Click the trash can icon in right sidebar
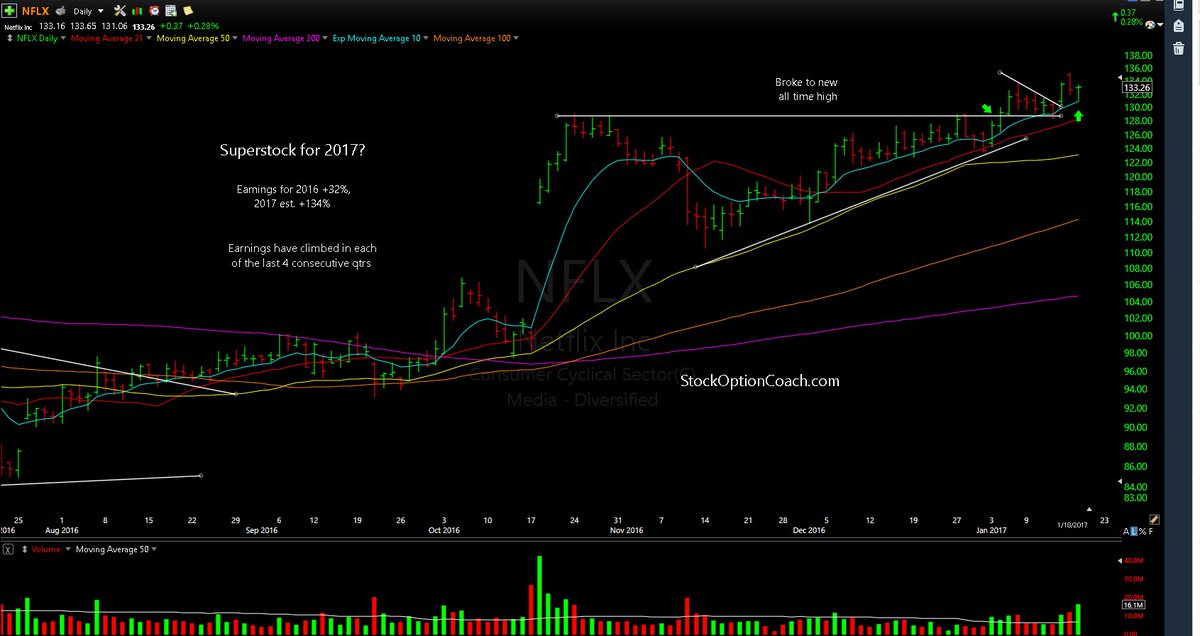Viewport: 1200px width, 636px height. [x=1178, y=48]
